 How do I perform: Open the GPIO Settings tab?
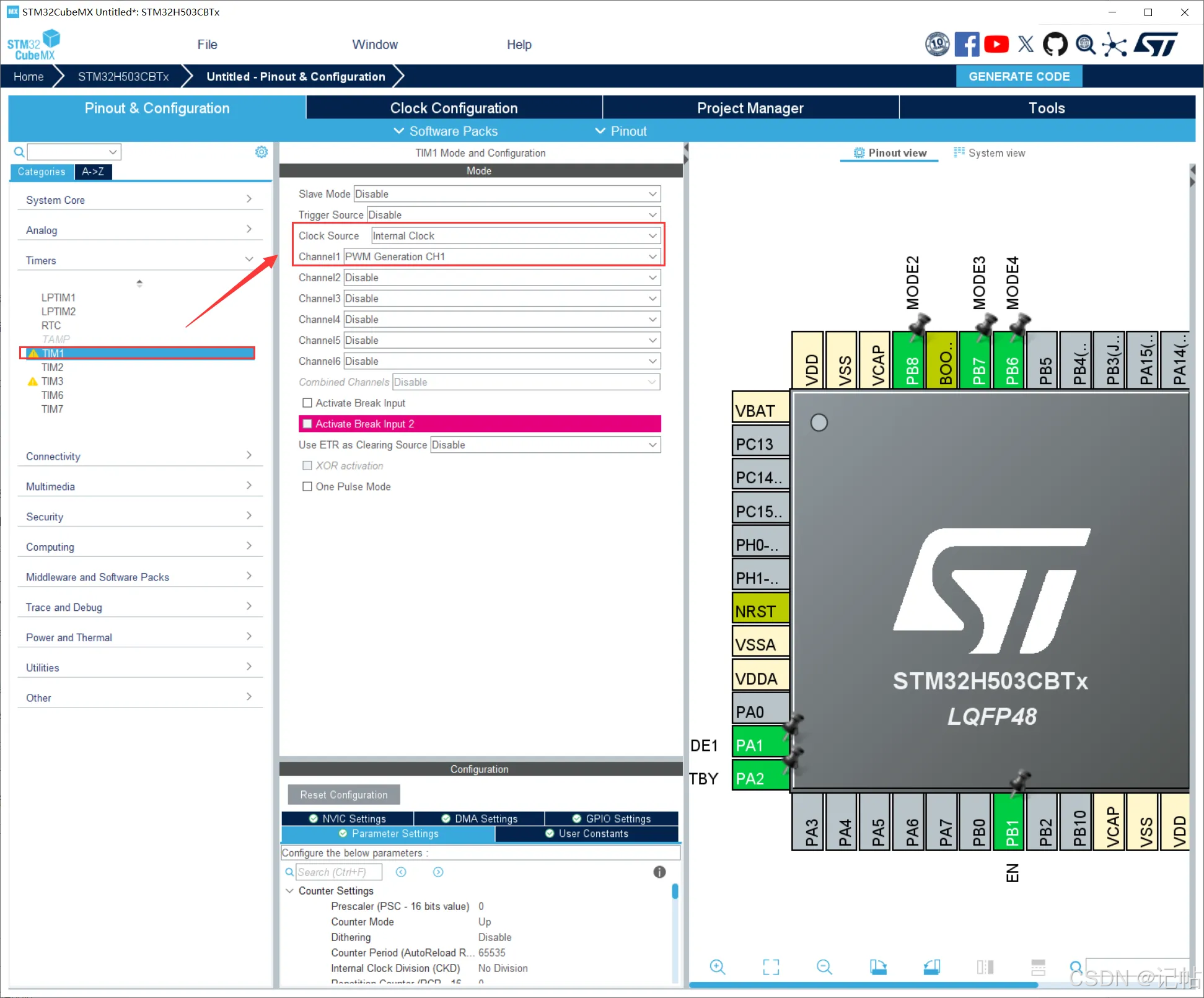click(612, 819)
